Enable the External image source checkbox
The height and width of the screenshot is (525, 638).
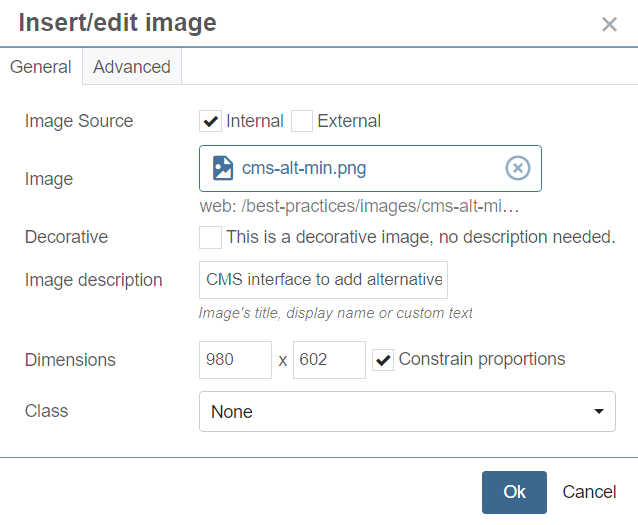(302, 121)
